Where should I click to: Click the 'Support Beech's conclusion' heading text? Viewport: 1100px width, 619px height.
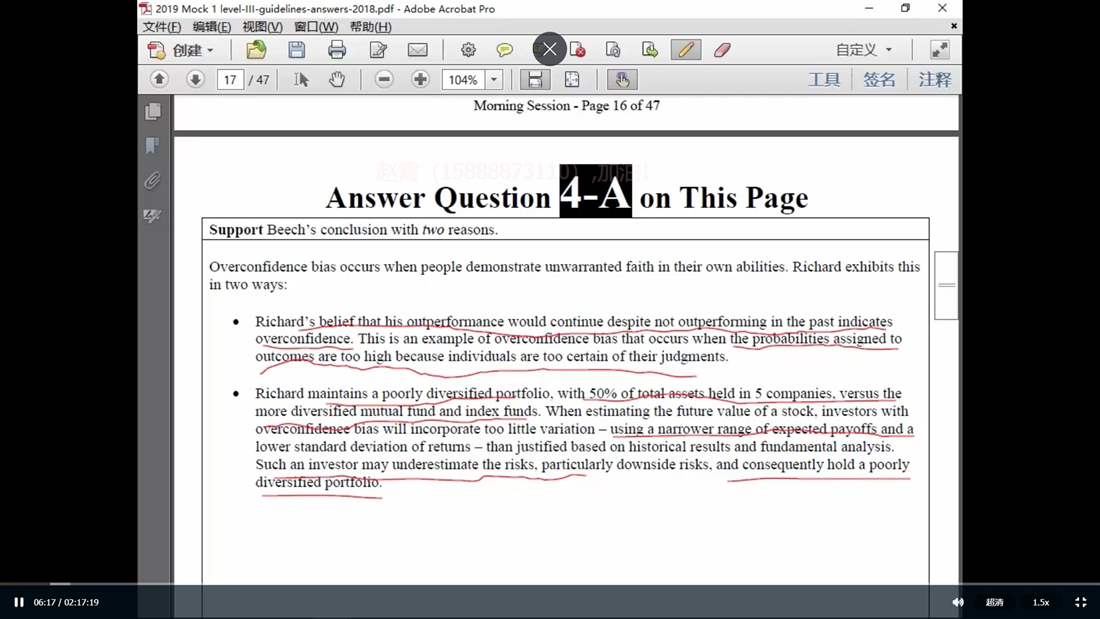(354, 229)
